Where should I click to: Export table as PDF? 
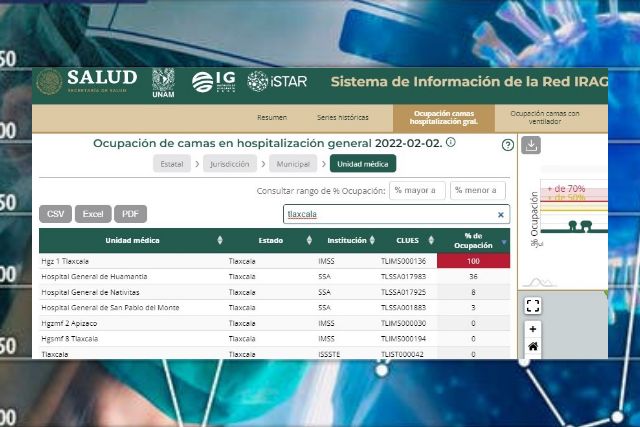pos(129,214)
